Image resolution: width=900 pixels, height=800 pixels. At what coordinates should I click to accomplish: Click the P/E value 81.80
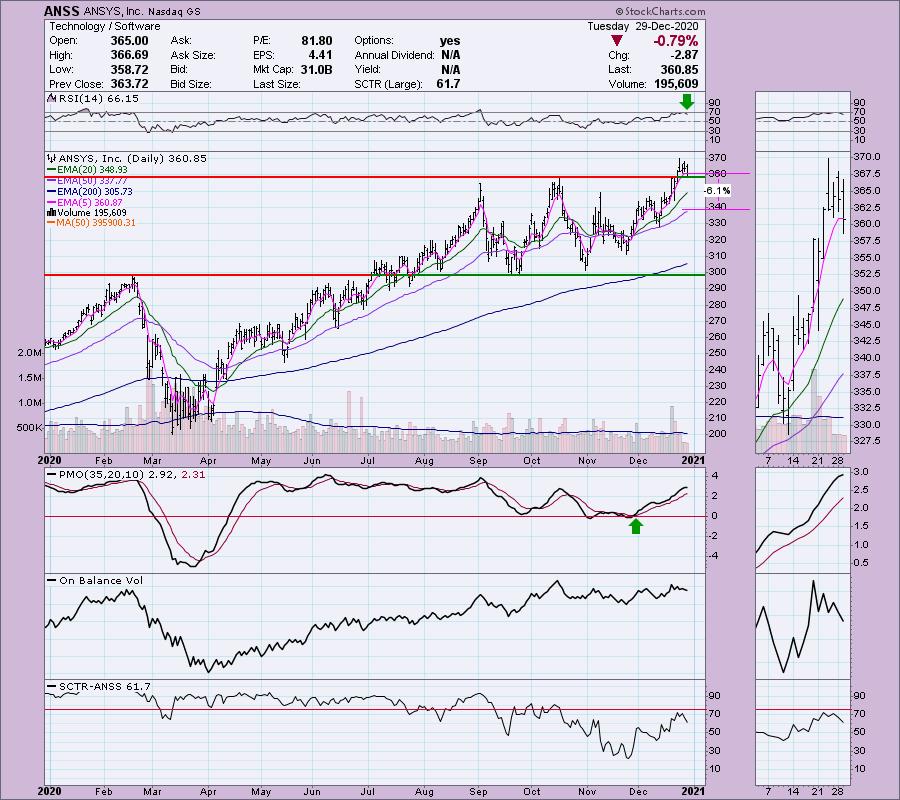pos(317,41)
